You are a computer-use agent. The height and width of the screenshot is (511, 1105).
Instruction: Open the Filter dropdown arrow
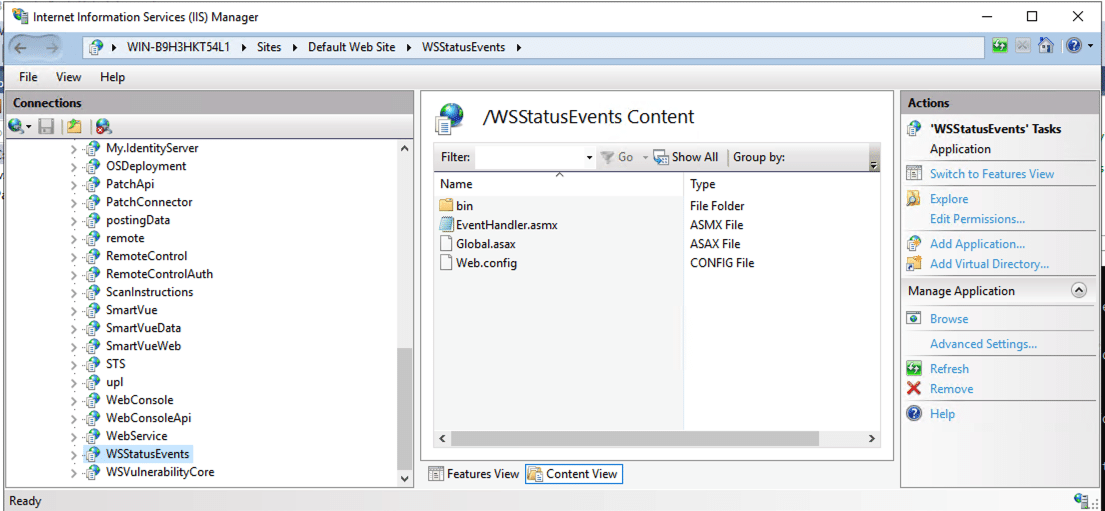point(589,158)
